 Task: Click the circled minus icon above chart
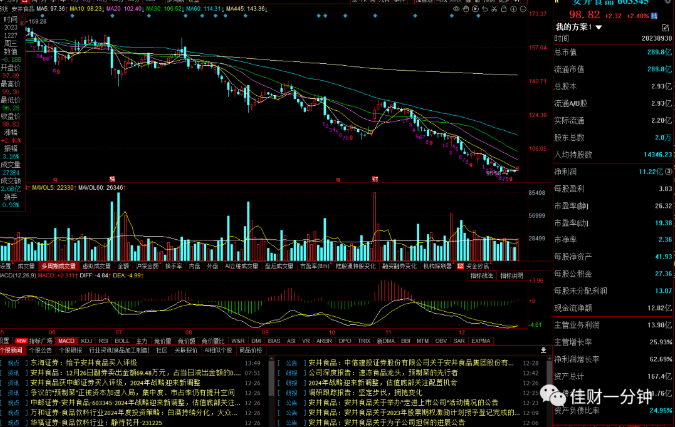[523, 9]
